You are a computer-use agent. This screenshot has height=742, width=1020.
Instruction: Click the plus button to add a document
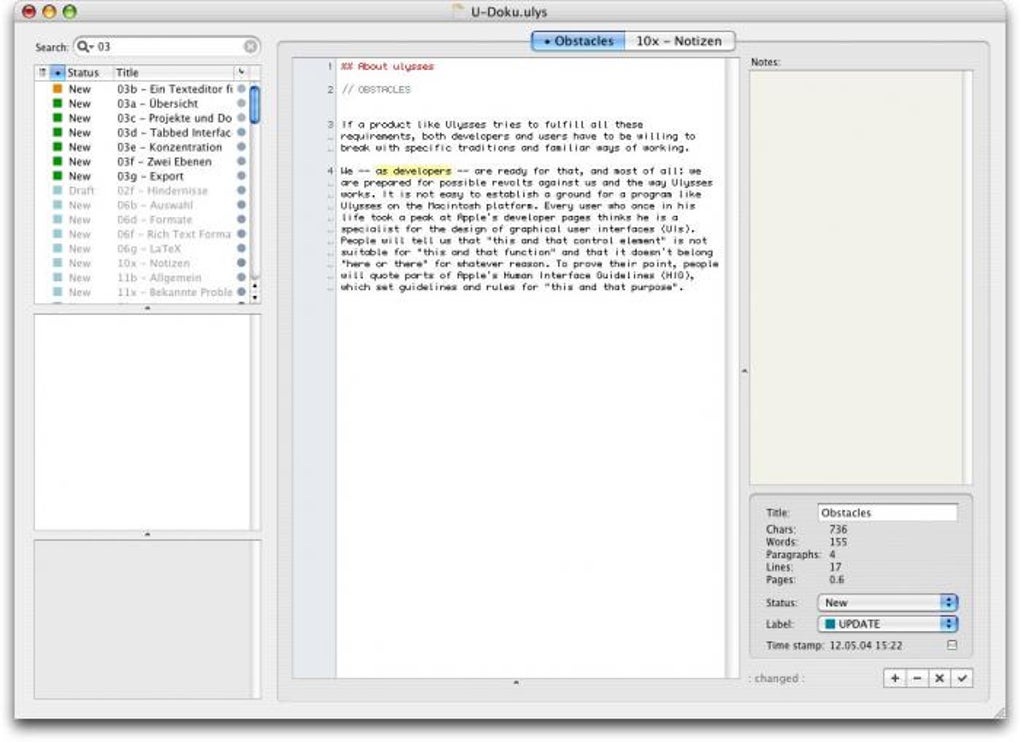click(895, 678)
